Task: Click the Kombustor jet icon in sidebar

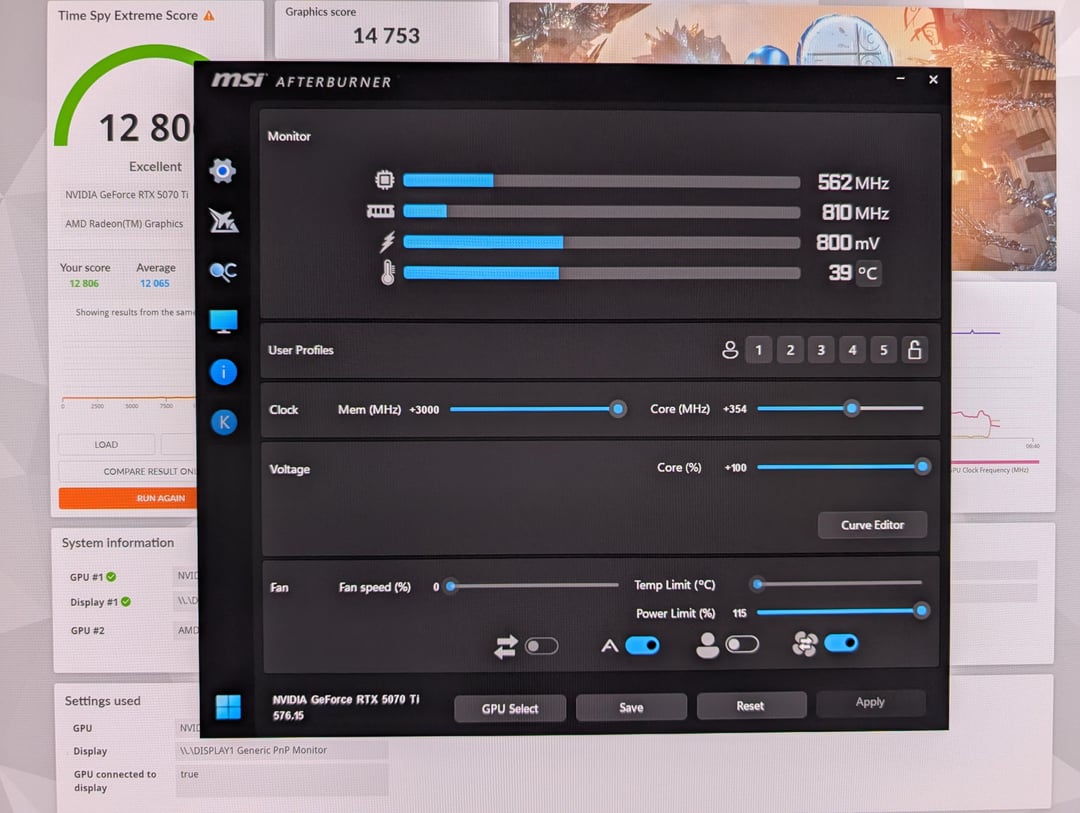Action: [223, 220]
